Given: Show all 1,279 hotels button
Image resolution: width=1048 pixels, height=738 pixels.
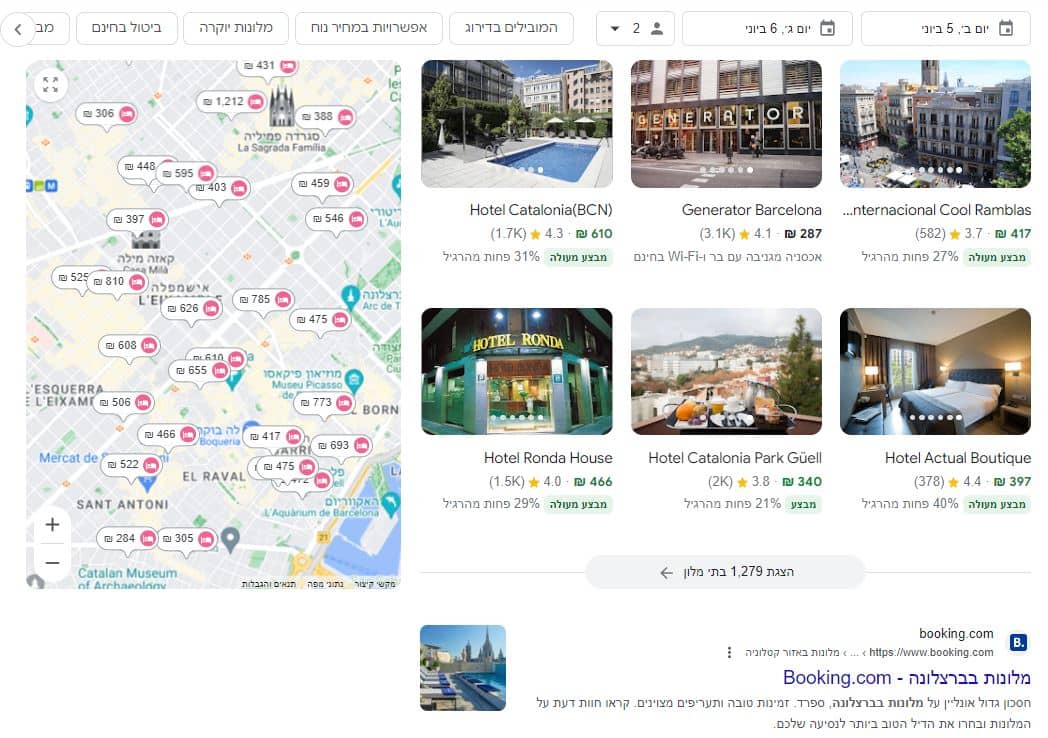Looking at the screenshot, I should [725, 572].
